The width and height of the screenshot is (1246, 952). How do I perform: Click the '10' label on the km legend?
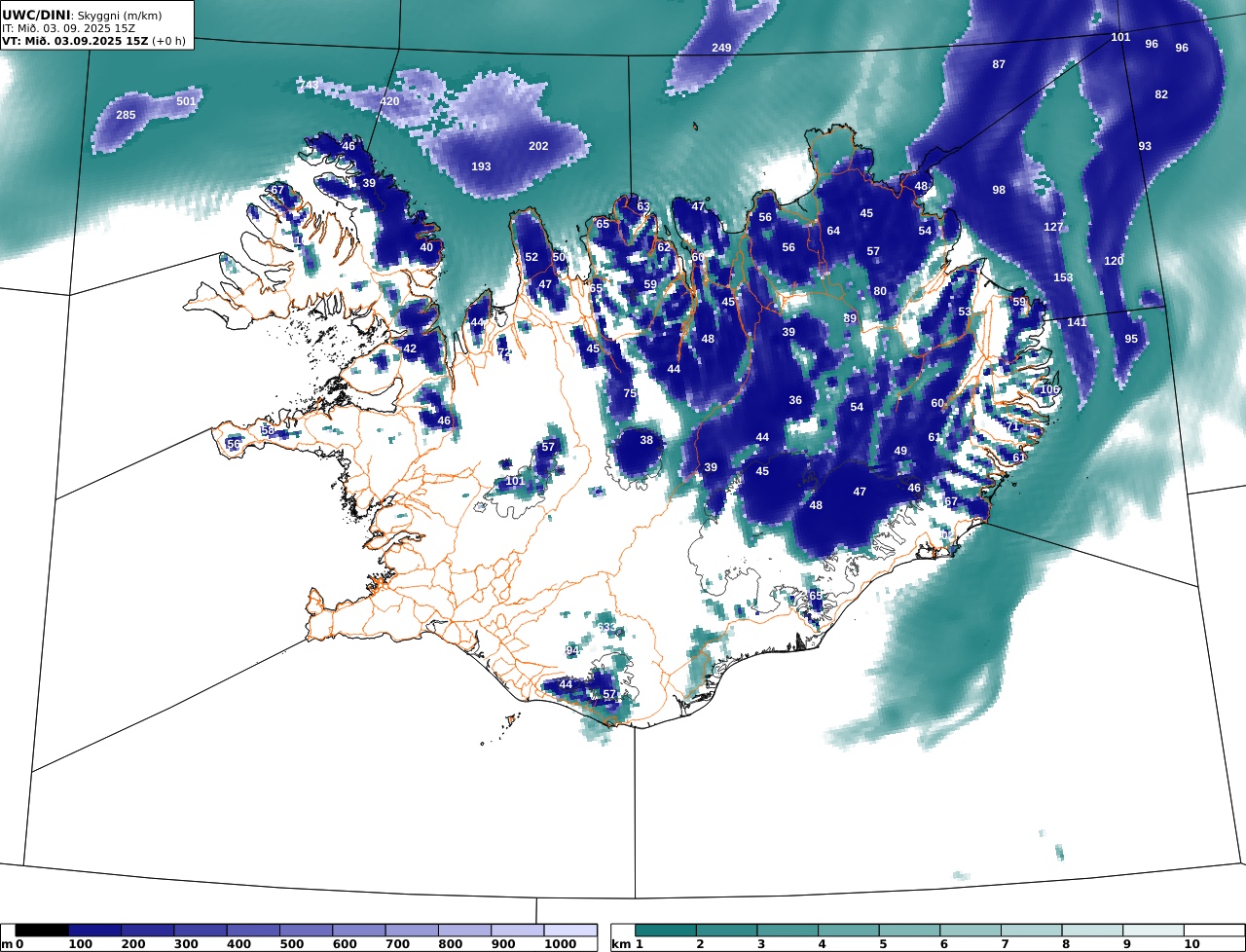[1191, 944]
